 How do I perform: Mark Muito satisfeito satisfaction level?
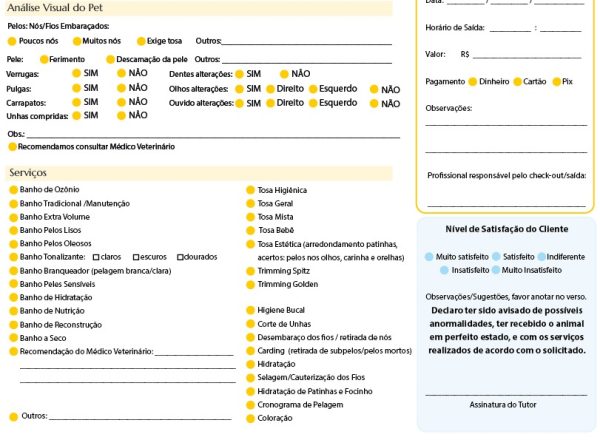coord(429,257)
